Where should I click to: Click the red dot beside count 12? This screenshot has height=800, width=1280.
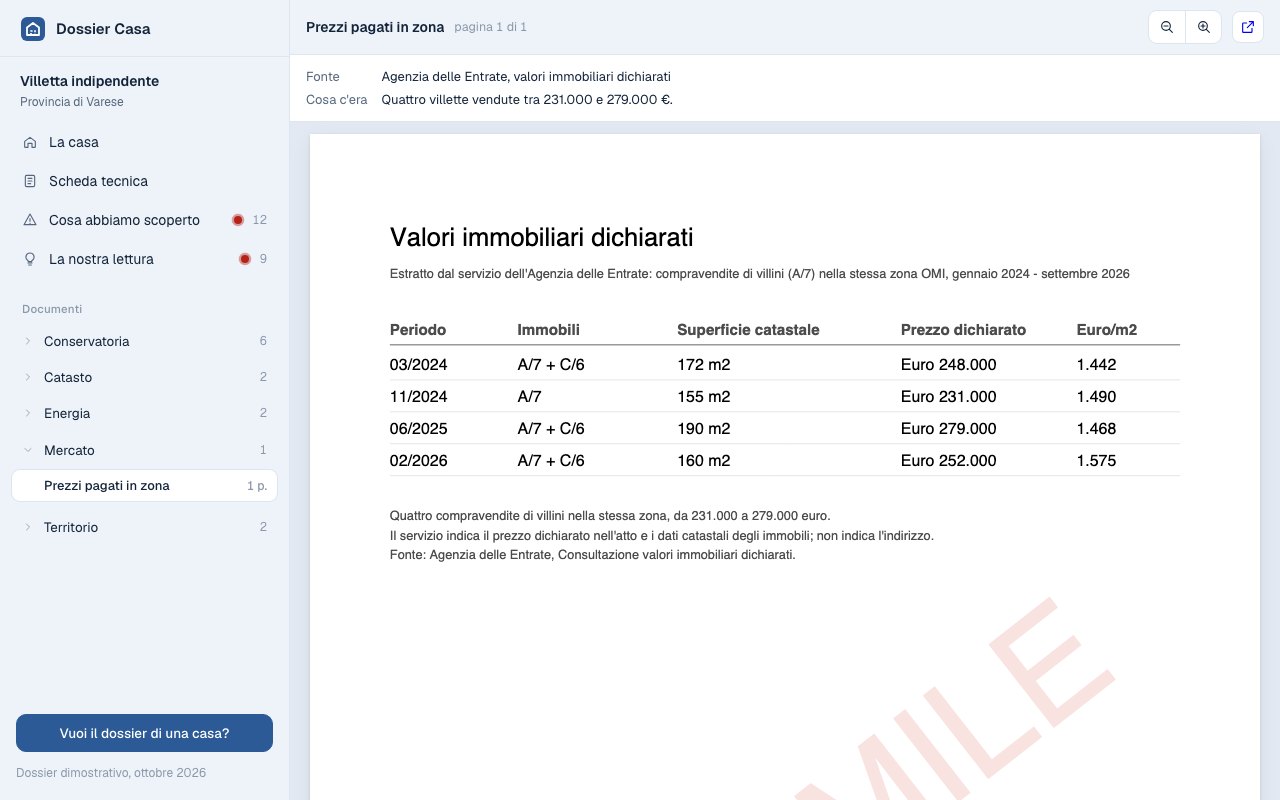coord(238,220)
